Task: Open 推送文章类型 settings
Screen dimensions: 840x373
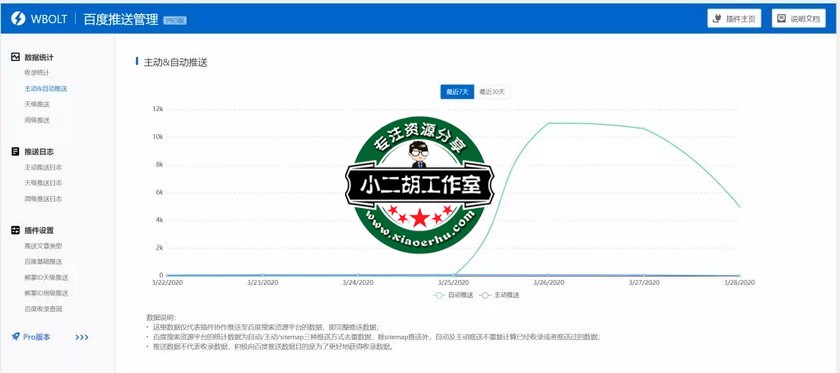Action: click(x=43, y=246)
